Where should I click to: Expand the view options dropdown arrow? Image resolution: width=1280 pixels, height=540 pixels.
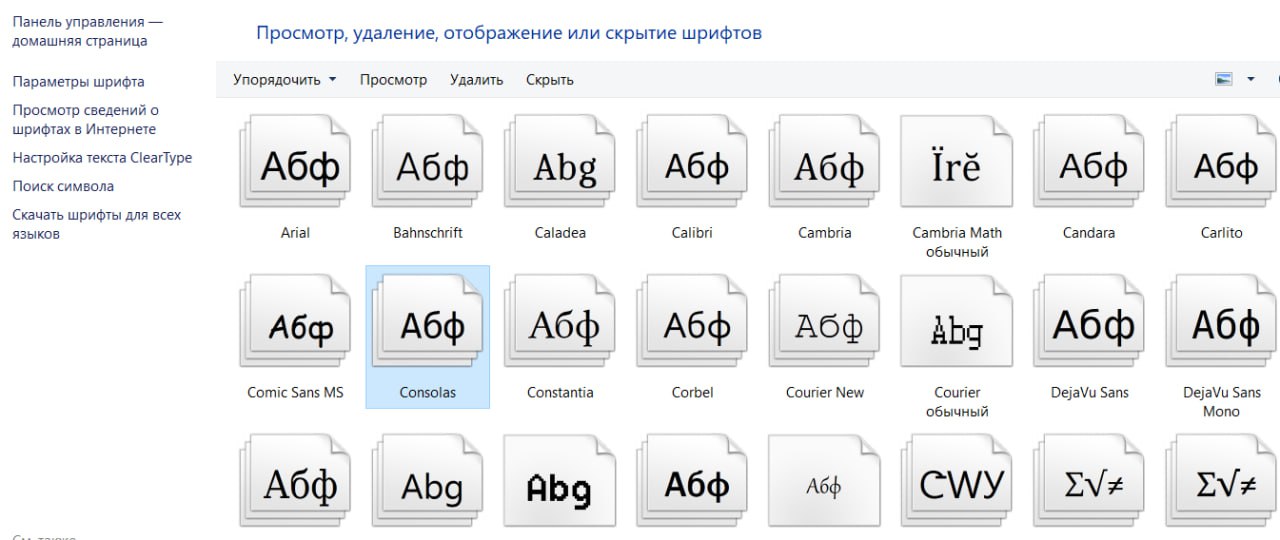(1250, 80)
